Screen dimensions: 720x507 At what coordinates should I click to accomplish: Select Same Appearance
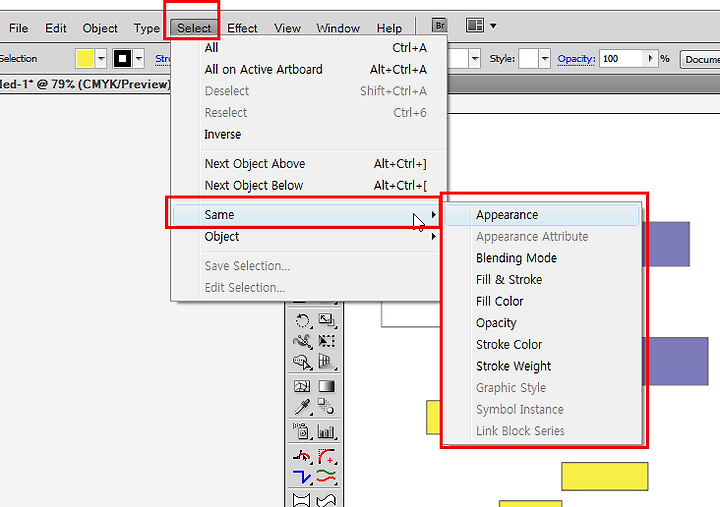point(542,215)
